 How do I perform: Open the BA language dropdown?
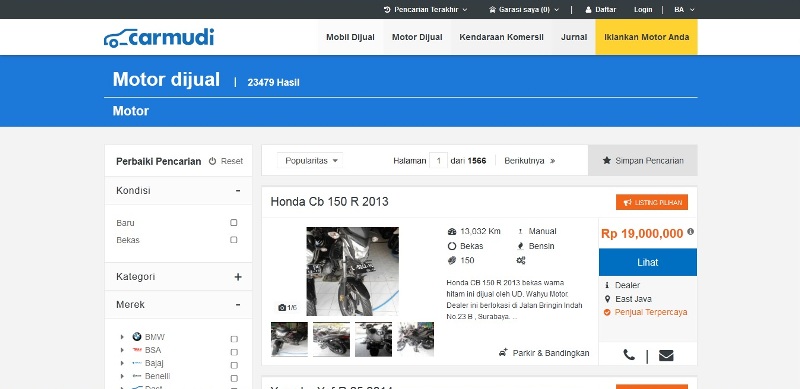click(x=684, y=10)
